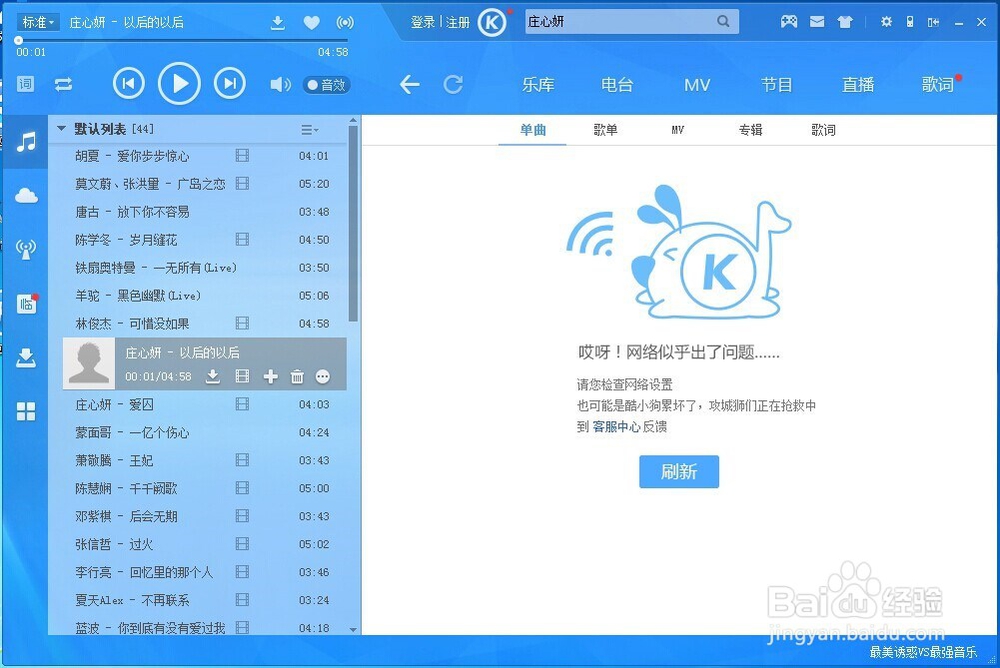Favorite the current song with heart icon
The width and height of the screenshot is (1000, 668).
point(311,23)
